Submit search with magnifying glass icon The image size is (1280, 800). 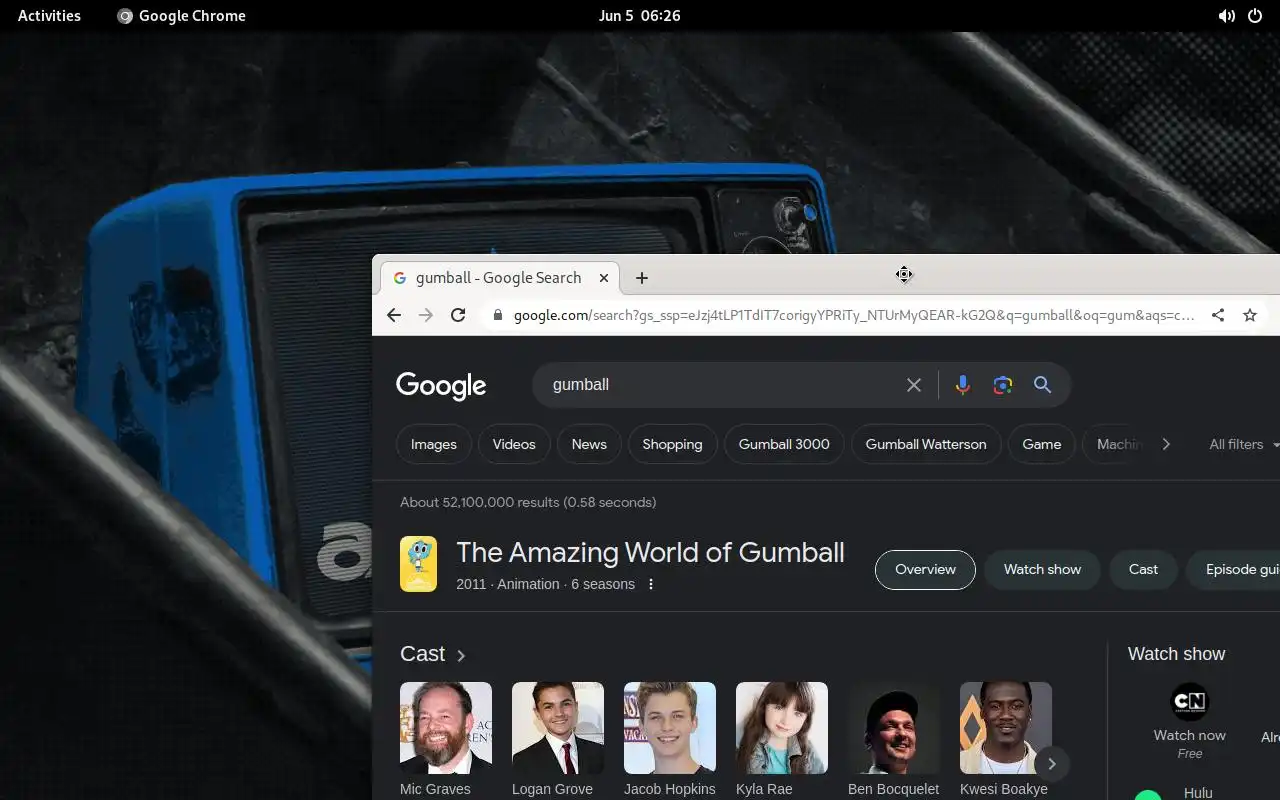(x=1042, y=385)
